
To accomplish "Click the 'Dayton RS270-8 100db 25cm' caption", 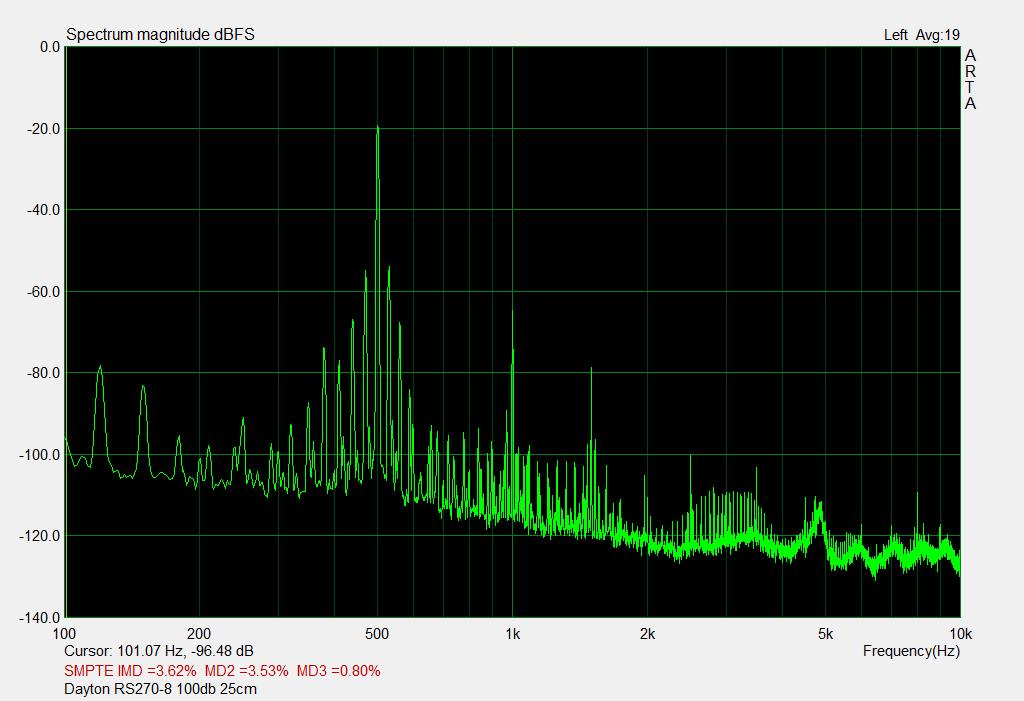I will [160, 689].
